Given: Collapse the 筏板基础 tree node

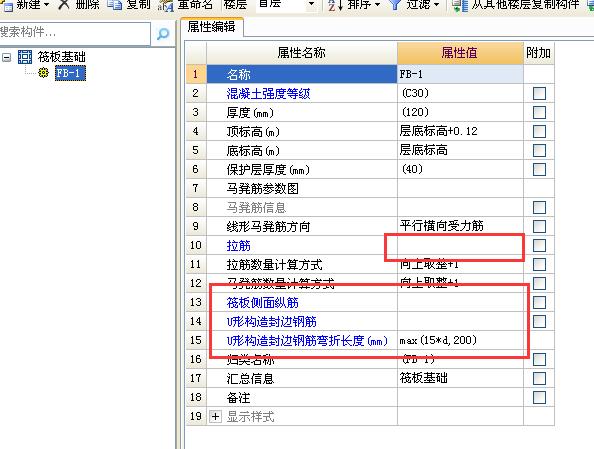Looking at the screenshot, I should [6, 57].
